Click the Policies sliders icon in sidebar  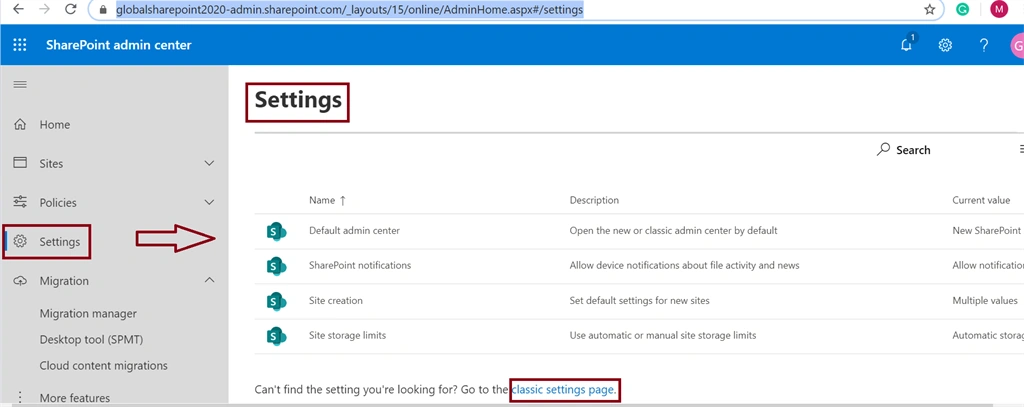pyautogui.click(x=20, y=202)
